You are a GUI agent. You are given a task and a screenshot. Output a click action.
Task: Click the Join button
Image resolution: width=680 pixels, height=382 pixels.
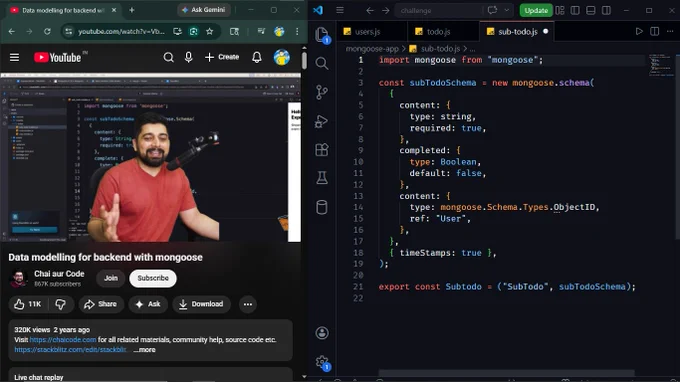(x=111, y=278)
